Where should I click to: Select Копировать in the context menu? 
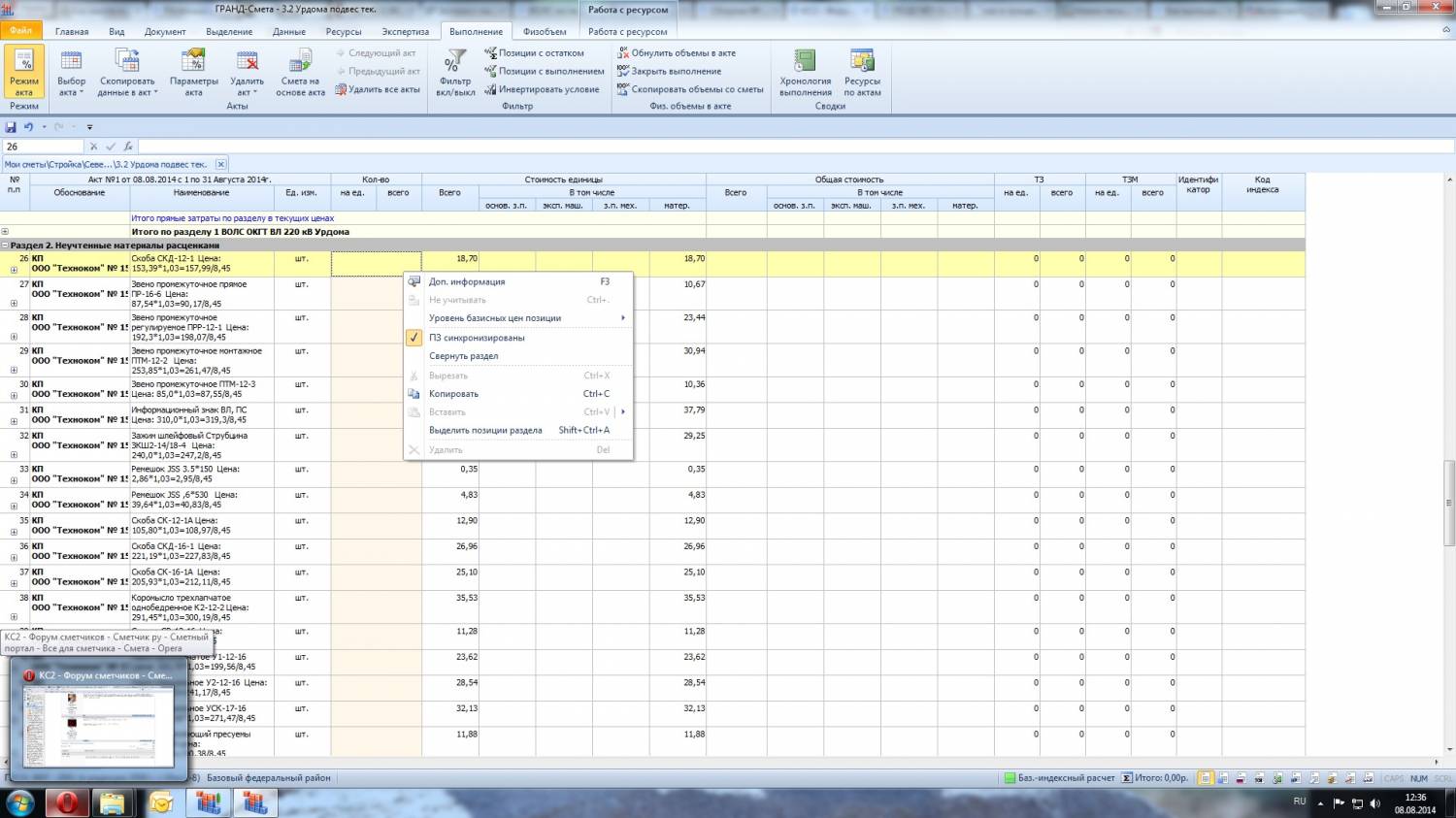(x=453, y=394)
